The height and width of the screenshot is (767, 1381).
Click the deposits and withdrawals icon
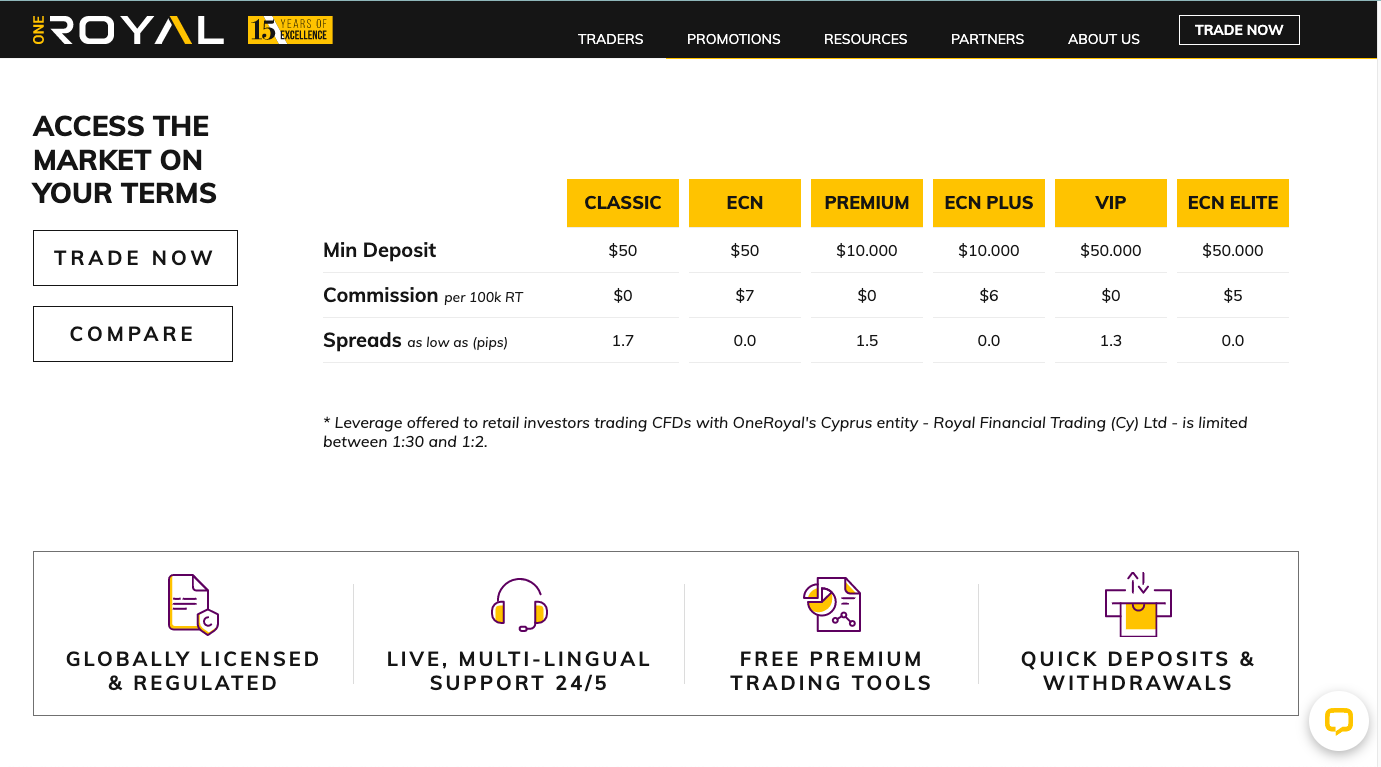pos(1138,604)
